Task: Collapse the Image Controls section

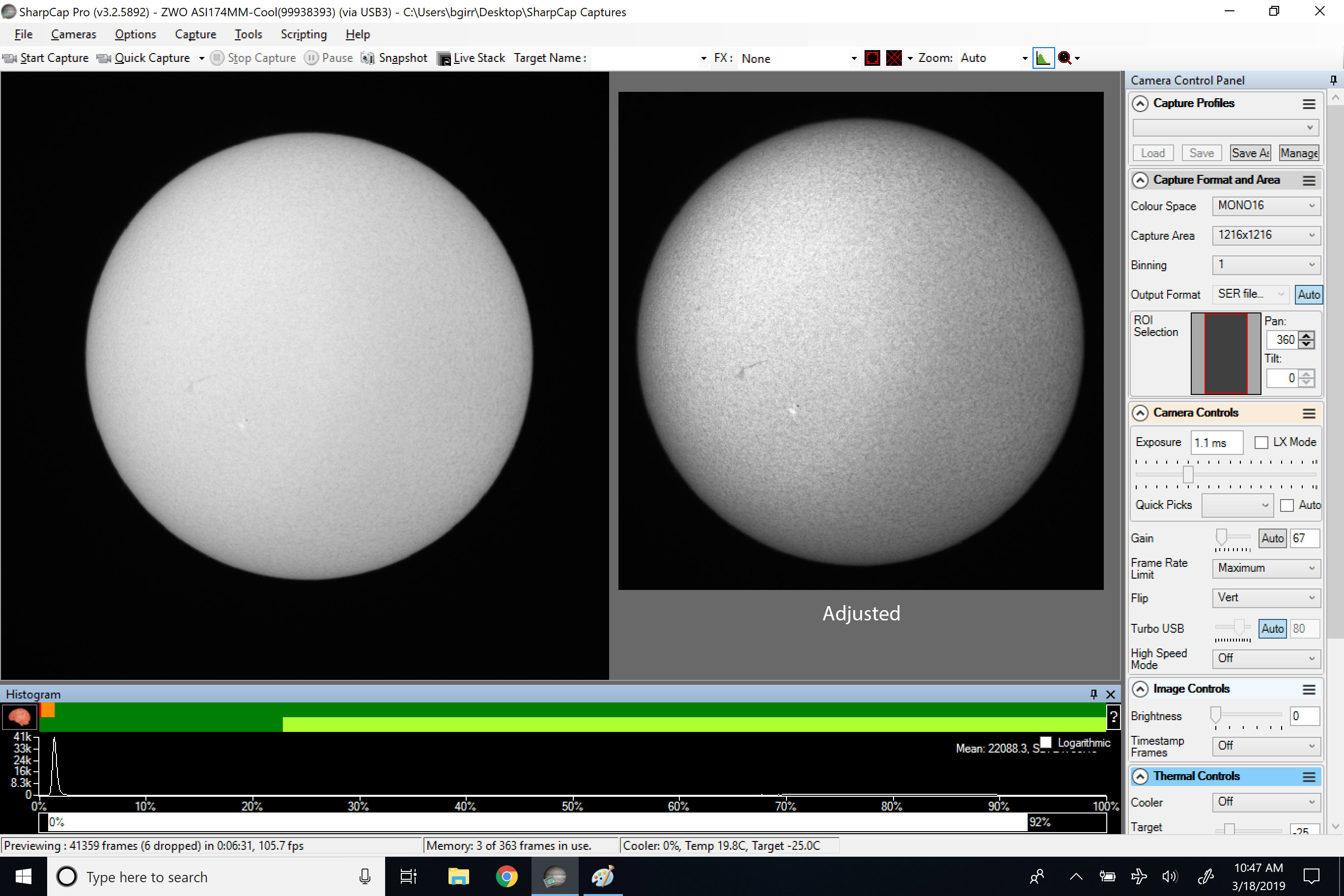Action: click(x=1140, y=689)
